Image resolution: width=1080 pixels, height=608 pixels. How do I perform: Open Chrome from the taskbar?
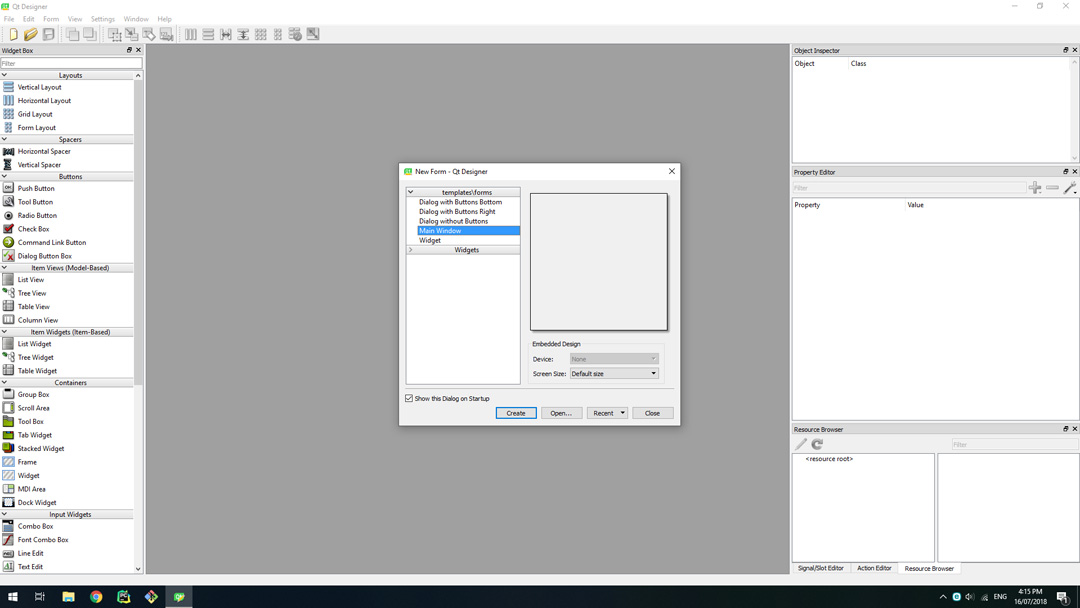click(x=96, y=597)
